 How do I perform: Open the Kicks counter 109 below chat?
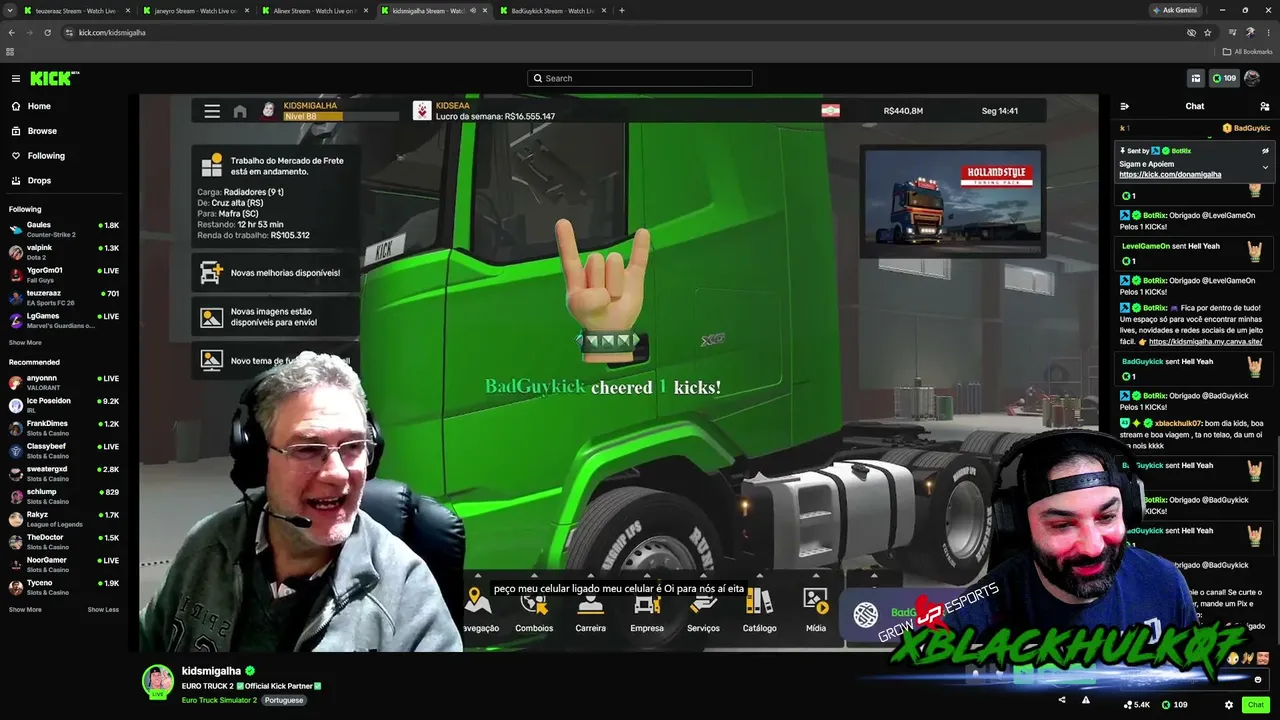pos(1174,705)
